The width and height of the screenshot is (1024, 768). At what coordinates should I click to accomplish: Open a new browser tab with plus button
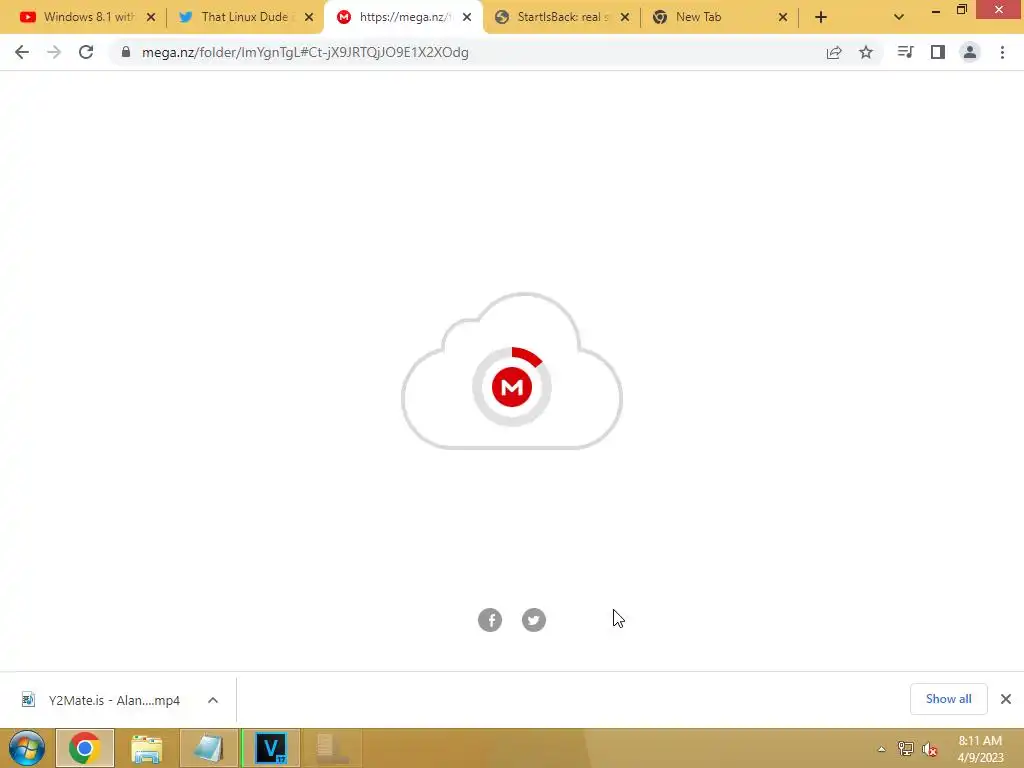[821, 18]
